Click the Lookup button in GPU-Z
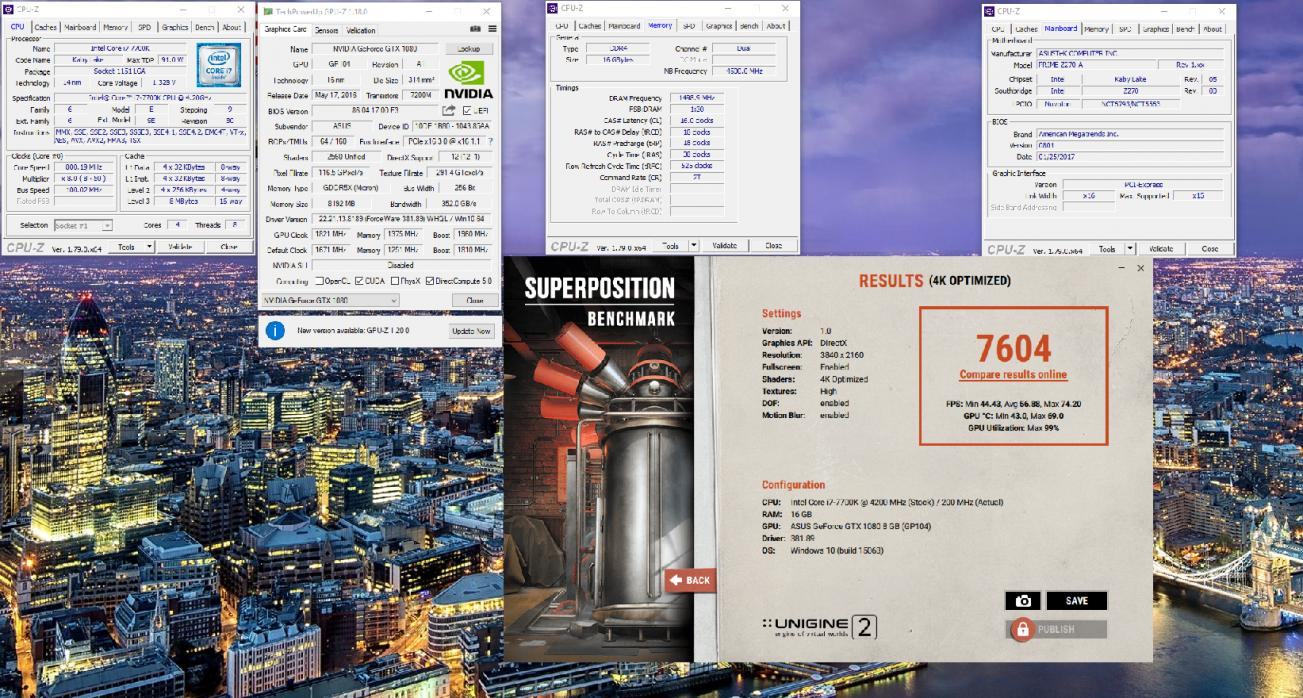1303x698 pixels. point(468,48)
